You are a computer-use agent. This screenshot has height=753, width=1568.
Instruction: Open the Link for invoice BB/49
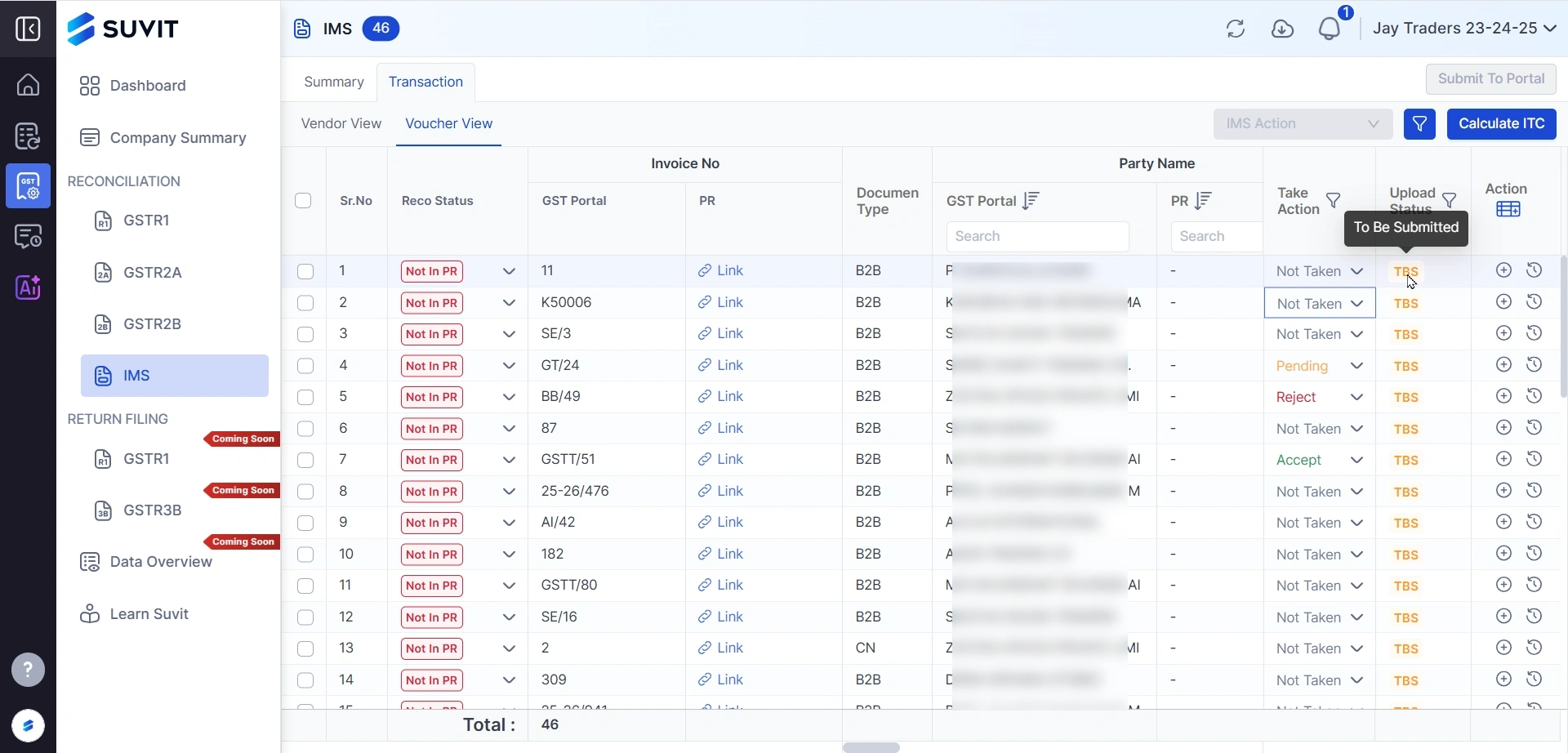[x=721, y=396]
